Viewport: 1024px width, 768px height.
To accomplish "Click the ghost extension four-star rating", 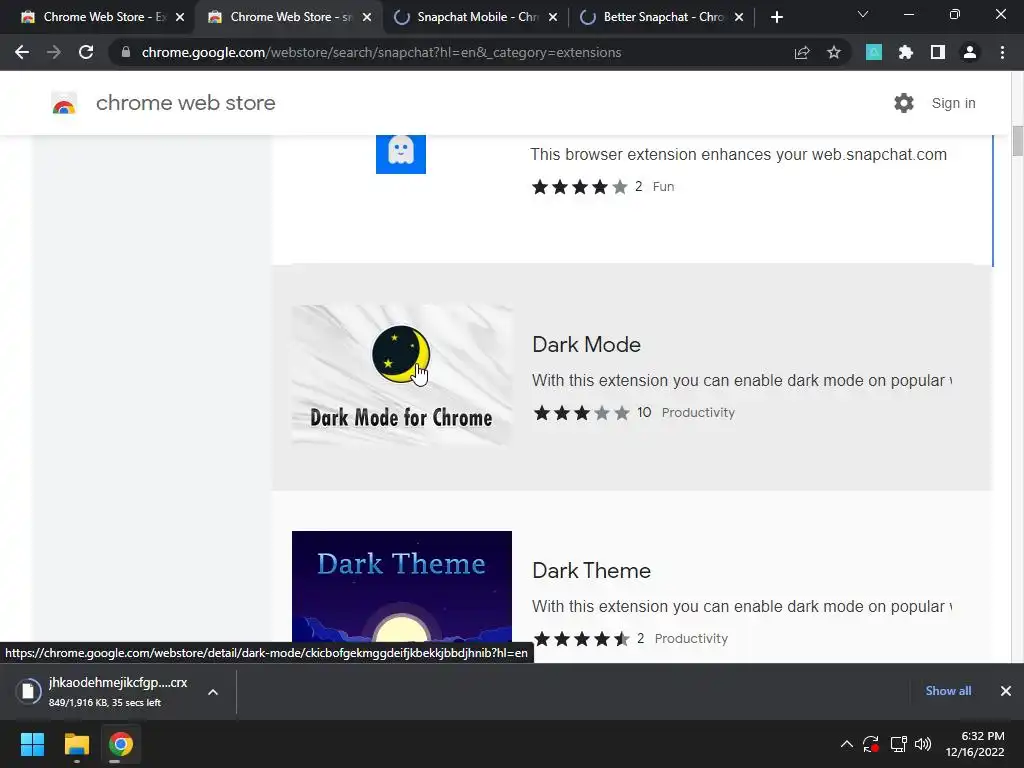I will pyautogui.click(x=580, y=187).
